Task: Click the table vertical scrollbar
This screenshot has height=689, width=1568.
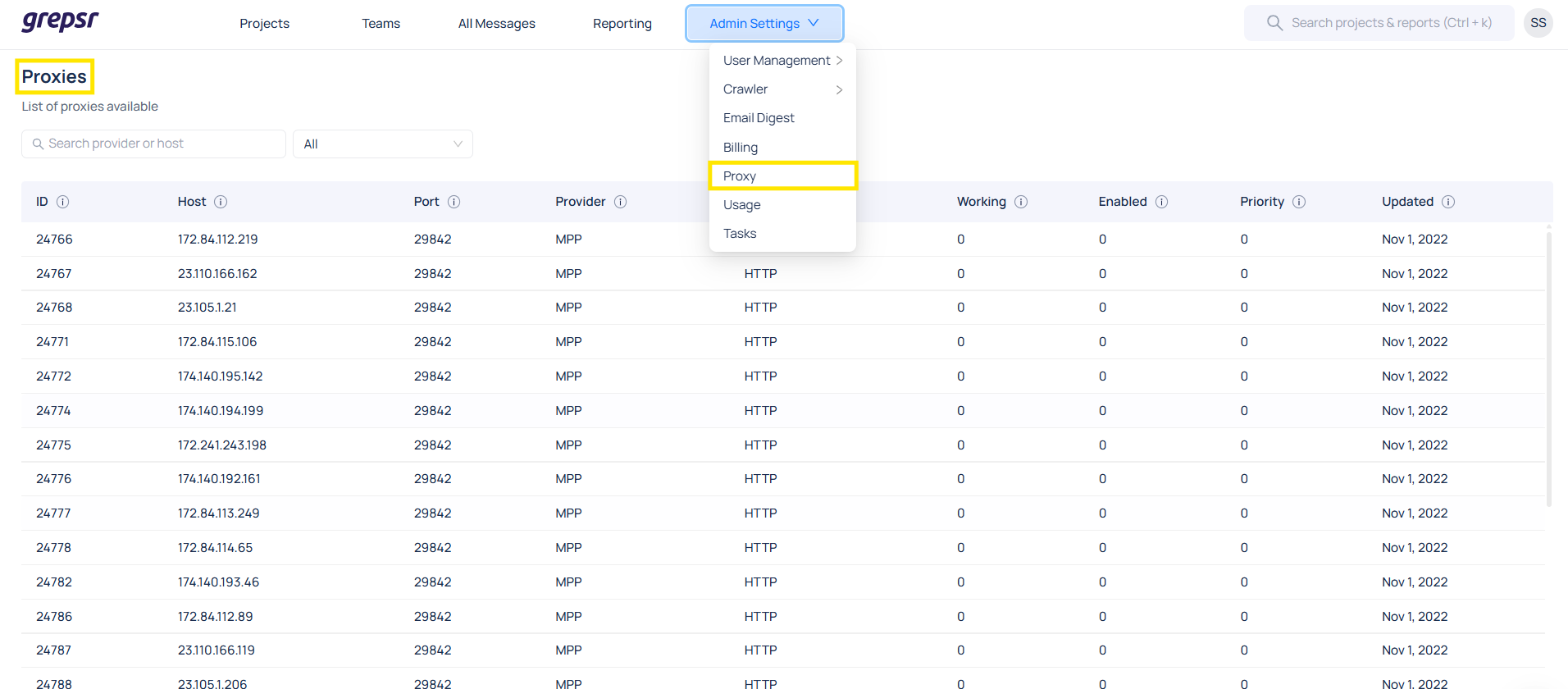Action: click(1548, 369)
